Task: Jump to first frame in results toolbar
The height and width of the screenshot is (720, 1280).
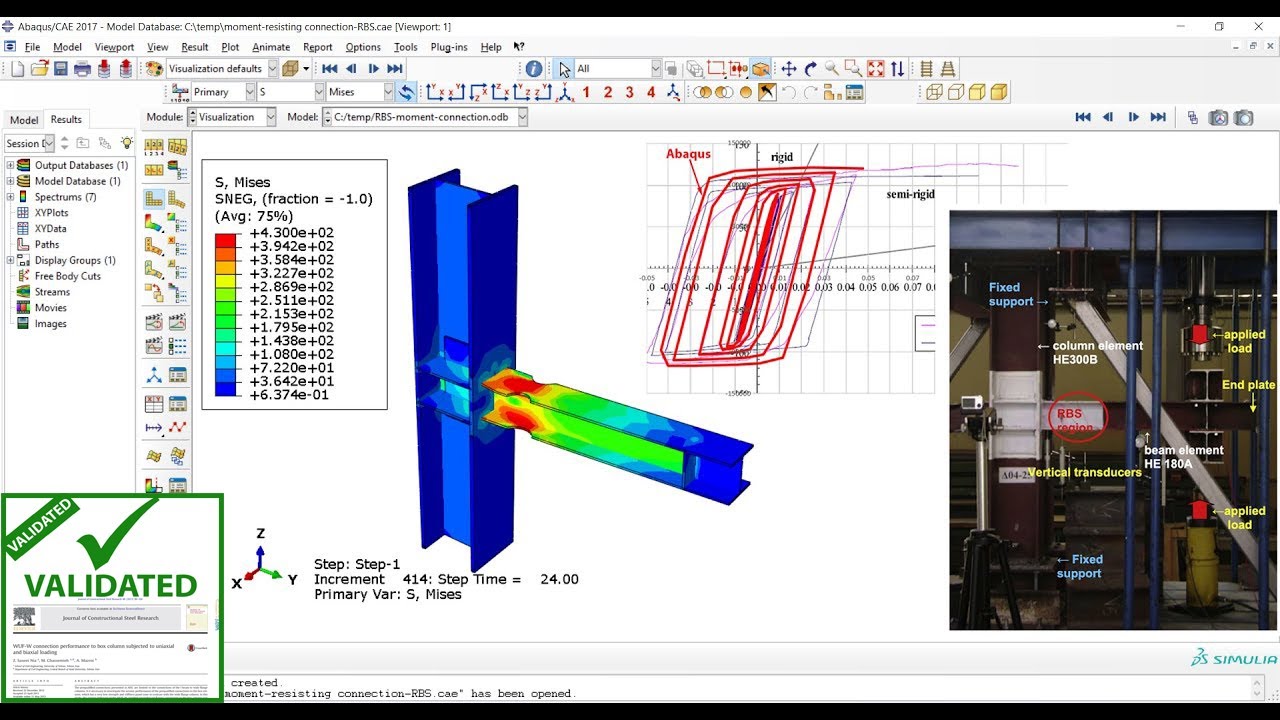Action: [x=329, y=69]
